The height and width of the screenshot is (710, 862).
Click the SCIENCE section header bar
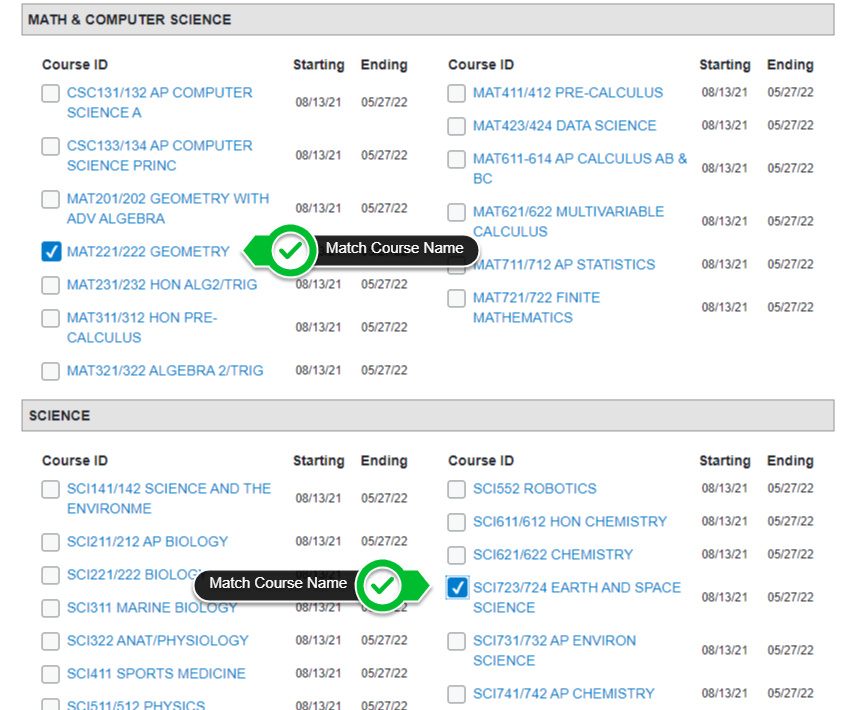click(428, 416)
